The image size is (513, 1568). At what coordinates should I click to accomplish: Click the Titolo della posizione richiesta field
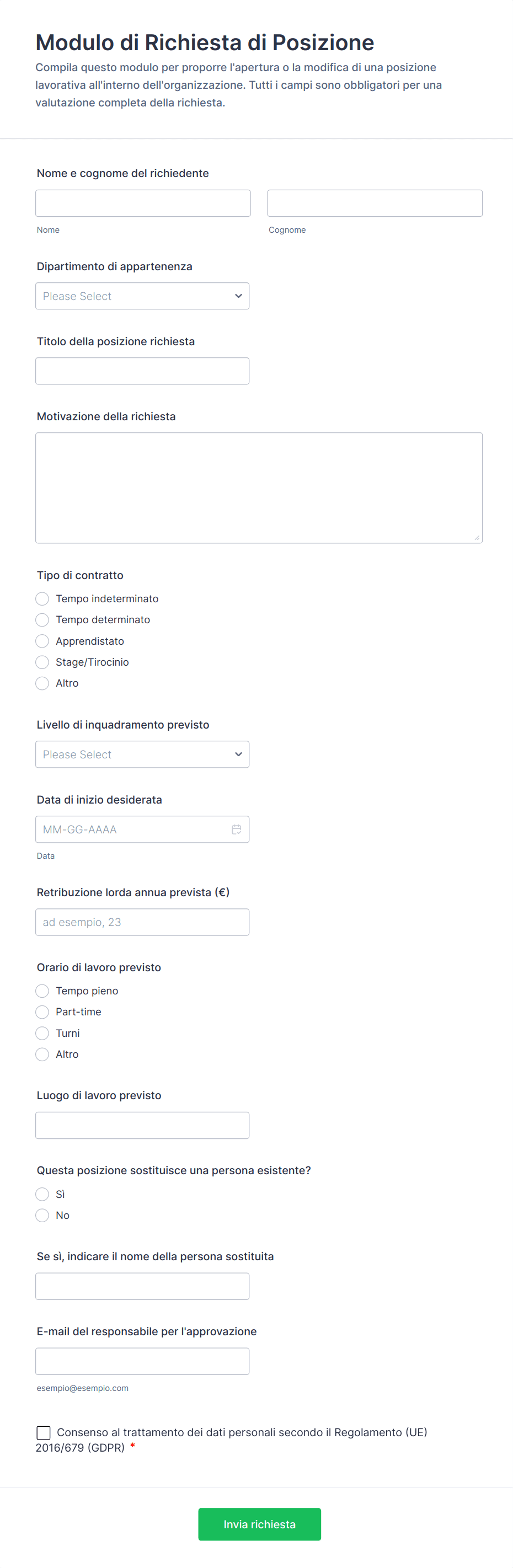(142, 371)
